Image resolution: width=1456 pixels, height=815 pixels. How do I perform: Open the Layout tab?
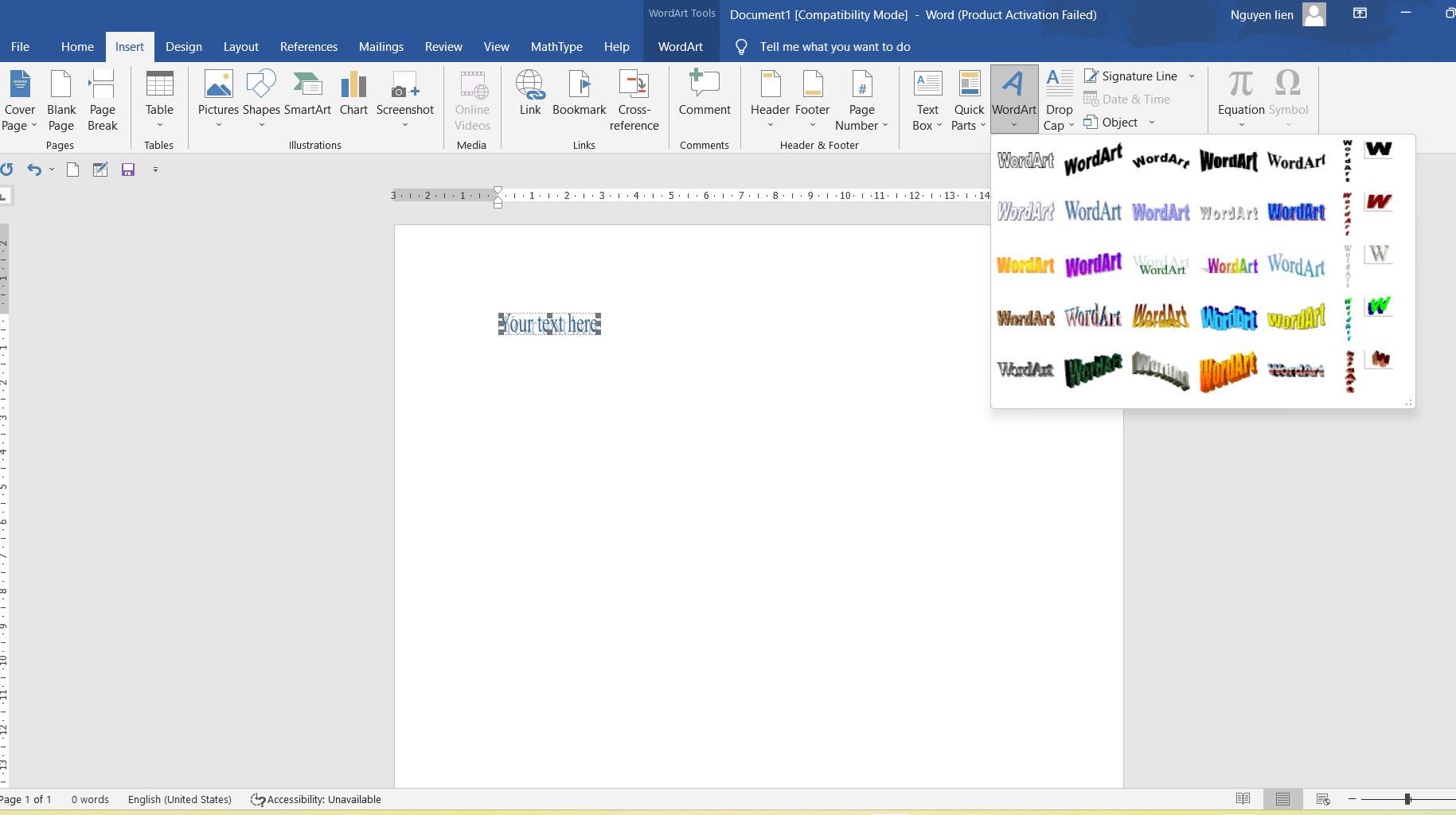point(241,47)
